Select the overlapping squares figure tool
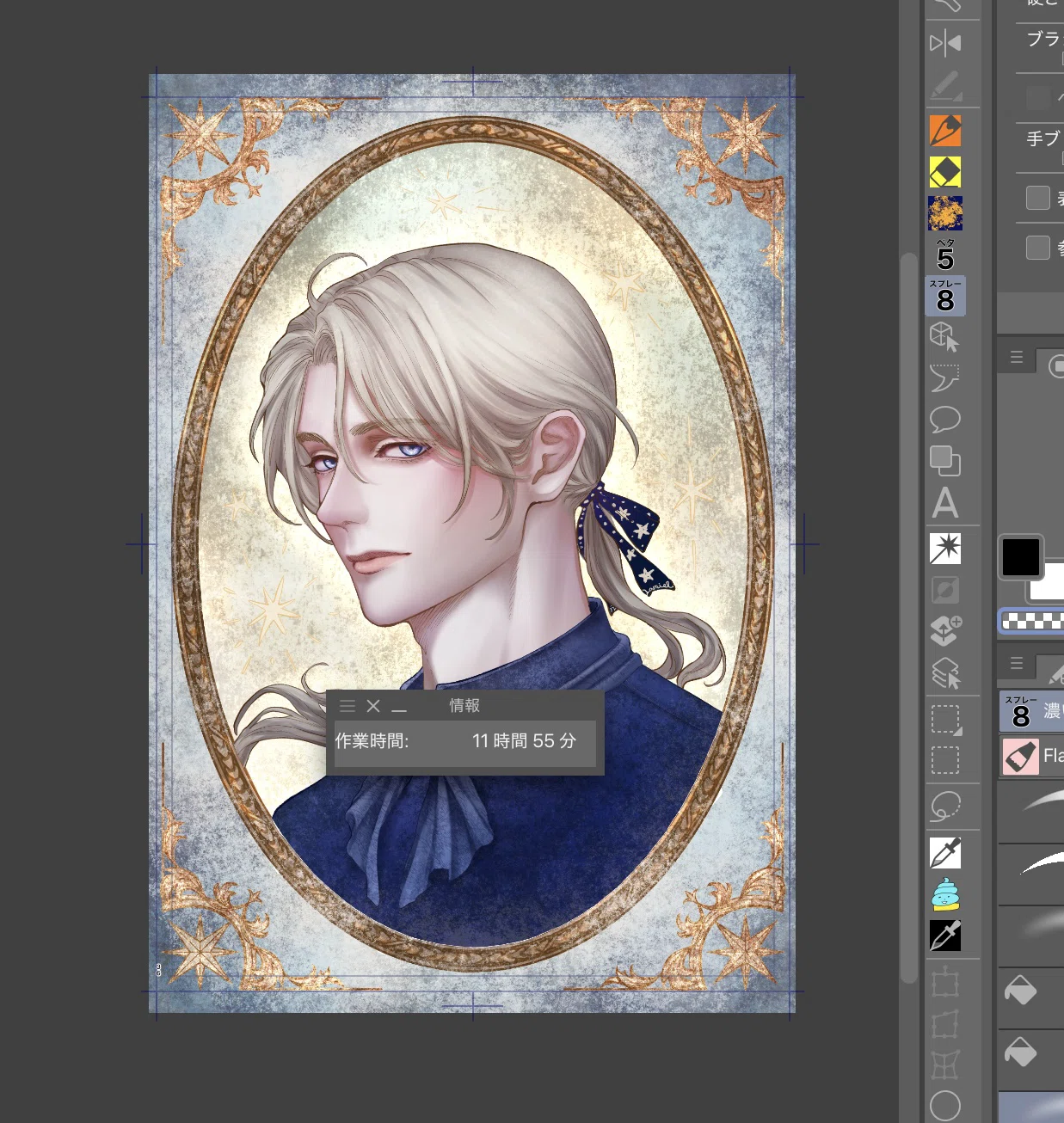 point(945,461)
